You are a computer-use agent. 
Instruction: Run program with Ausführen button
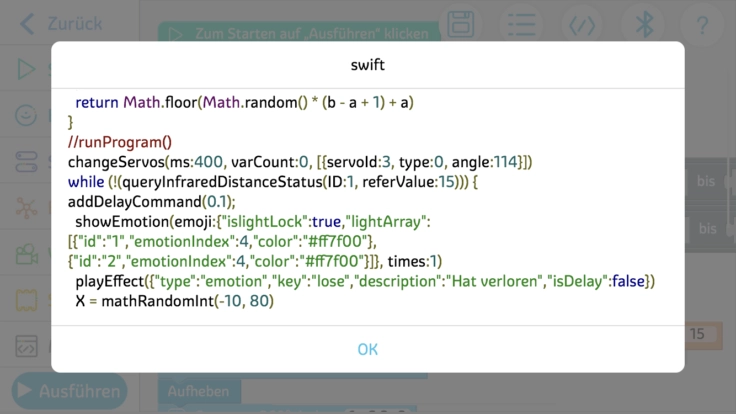click(69, 391)
